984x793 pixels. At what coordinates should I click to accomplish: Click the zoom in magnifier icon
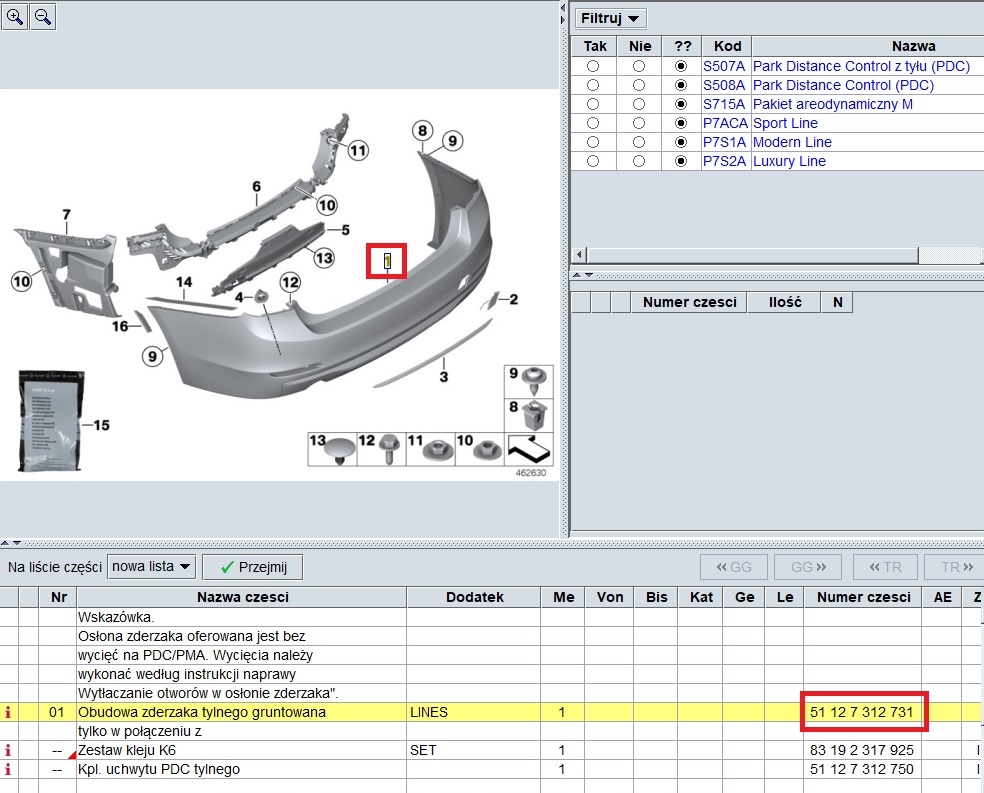coord(14,17)
